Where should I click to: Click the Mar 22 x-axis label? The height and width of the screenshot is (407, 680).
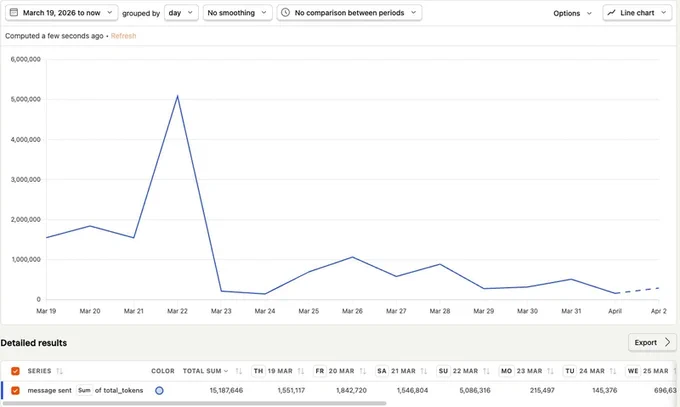pyautogui.click(x=177, y=311)
